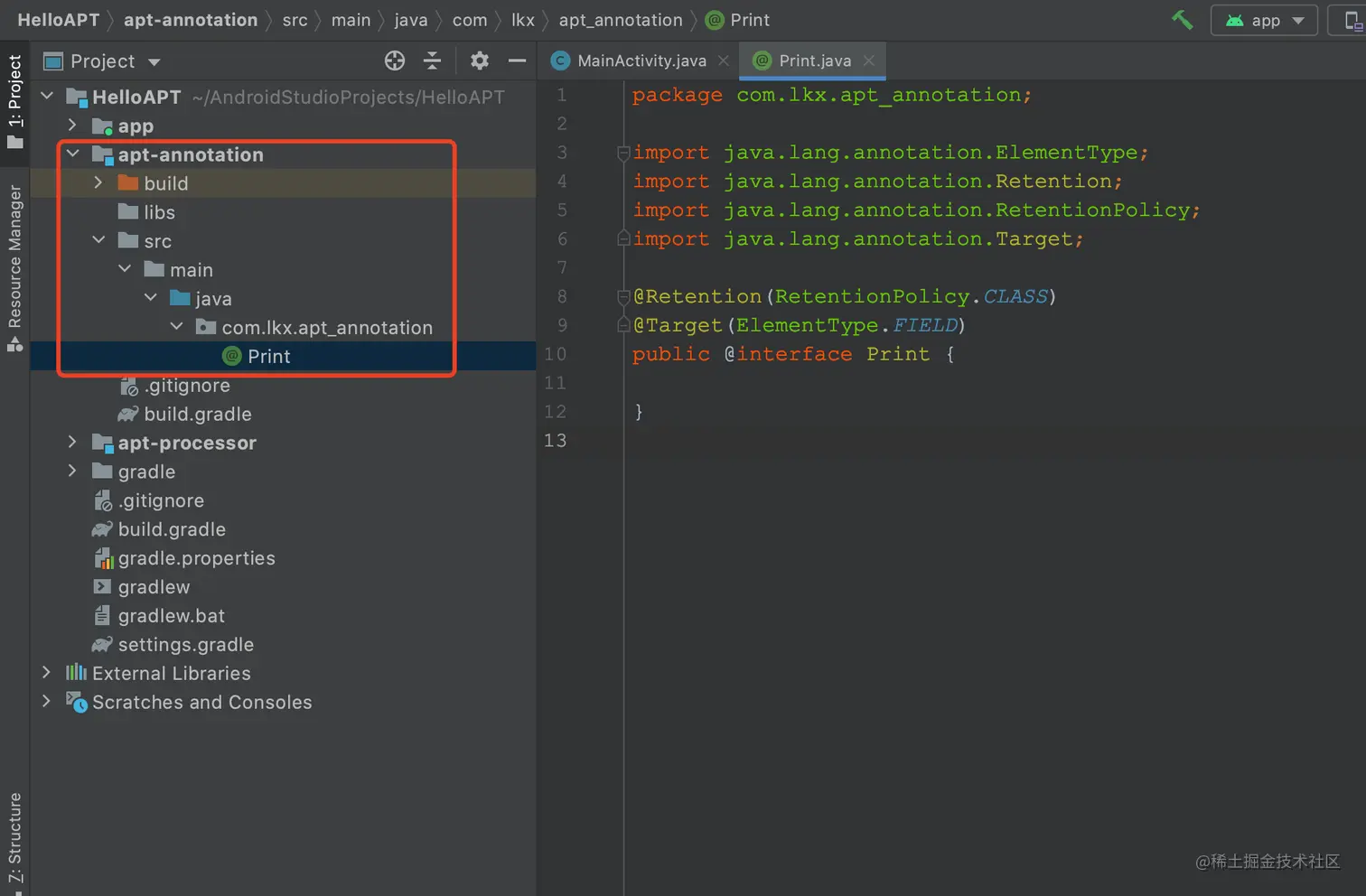Click the device selector icon next to app dropdown
This screenshot has width=1366, height=896.
coord(1352,21)
